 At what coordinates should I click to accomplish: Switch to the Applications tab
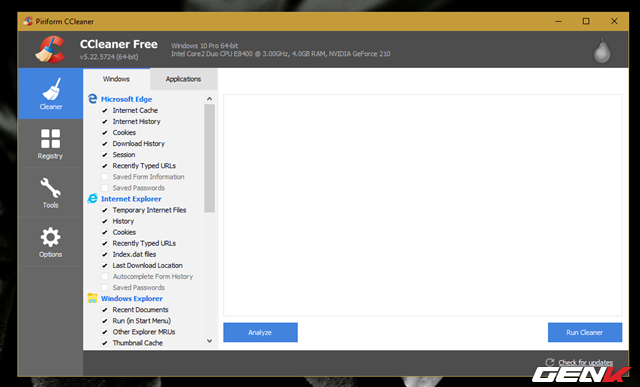point(183,79)
